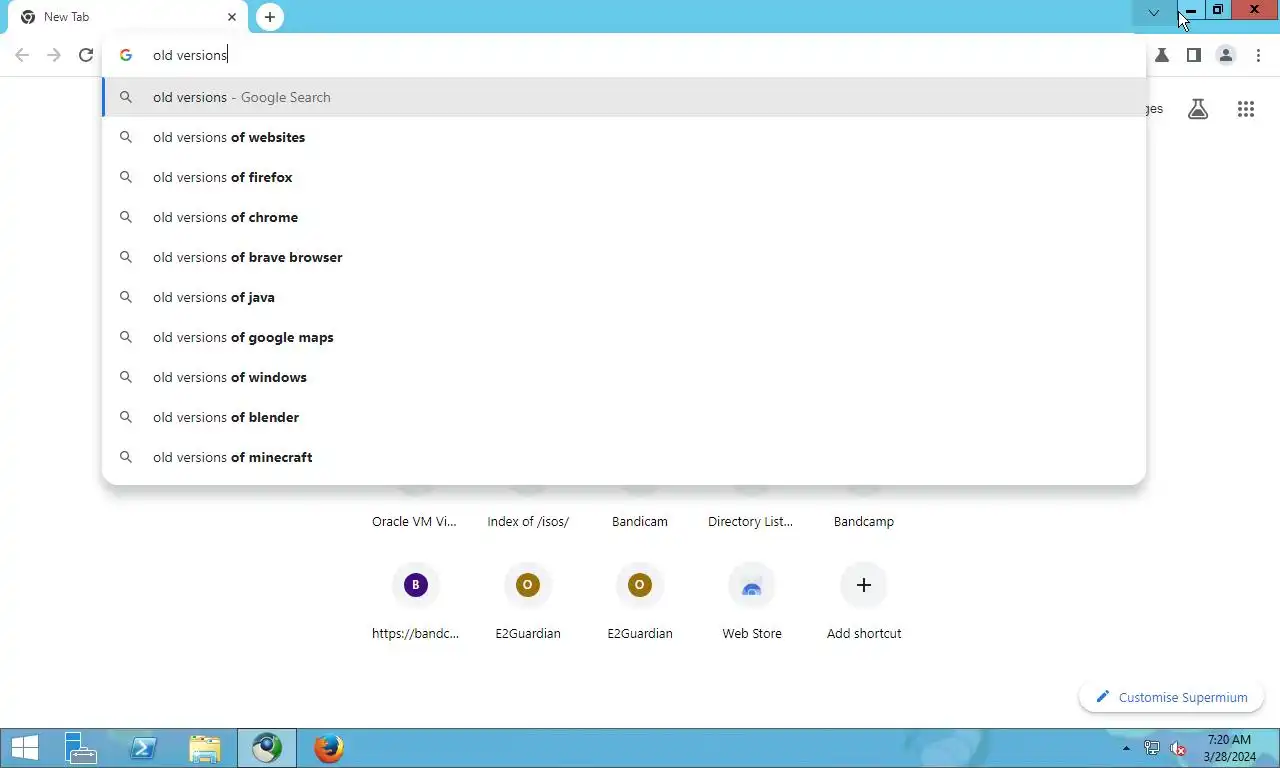1280x768 pixels.
Task: Open the Windows Start button
Action: click(25, 748)
